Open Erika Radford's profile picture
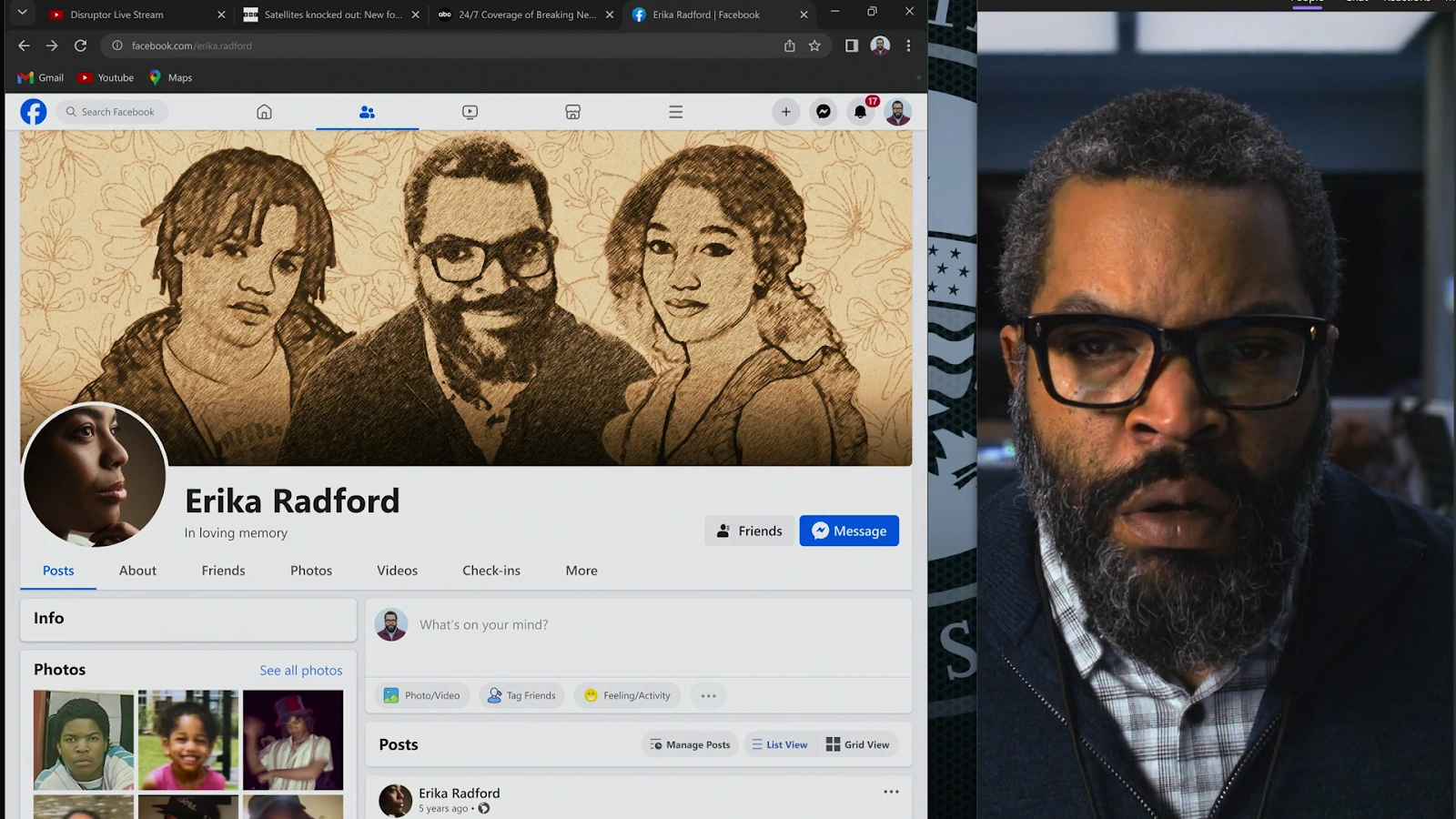The width and height of the screenshot is (1456, 819). [95, 475]
